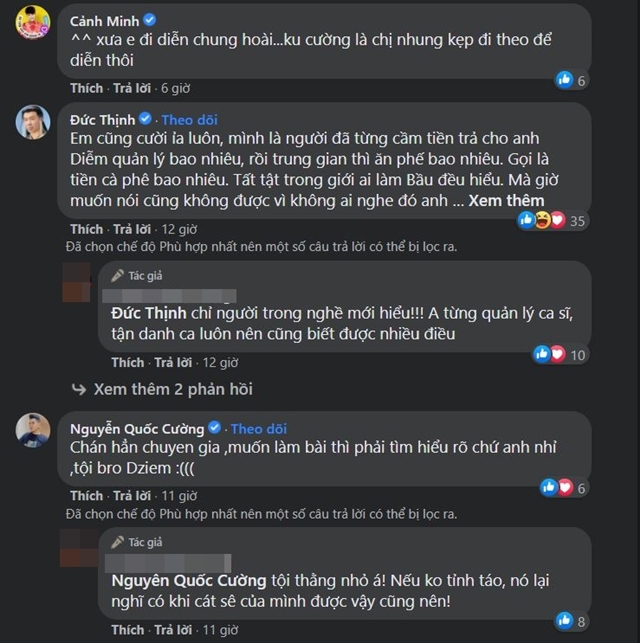Click Thích under Đức Thịnh's comment
This screenshot has height=643, width=640.
(x=86, y=229)
